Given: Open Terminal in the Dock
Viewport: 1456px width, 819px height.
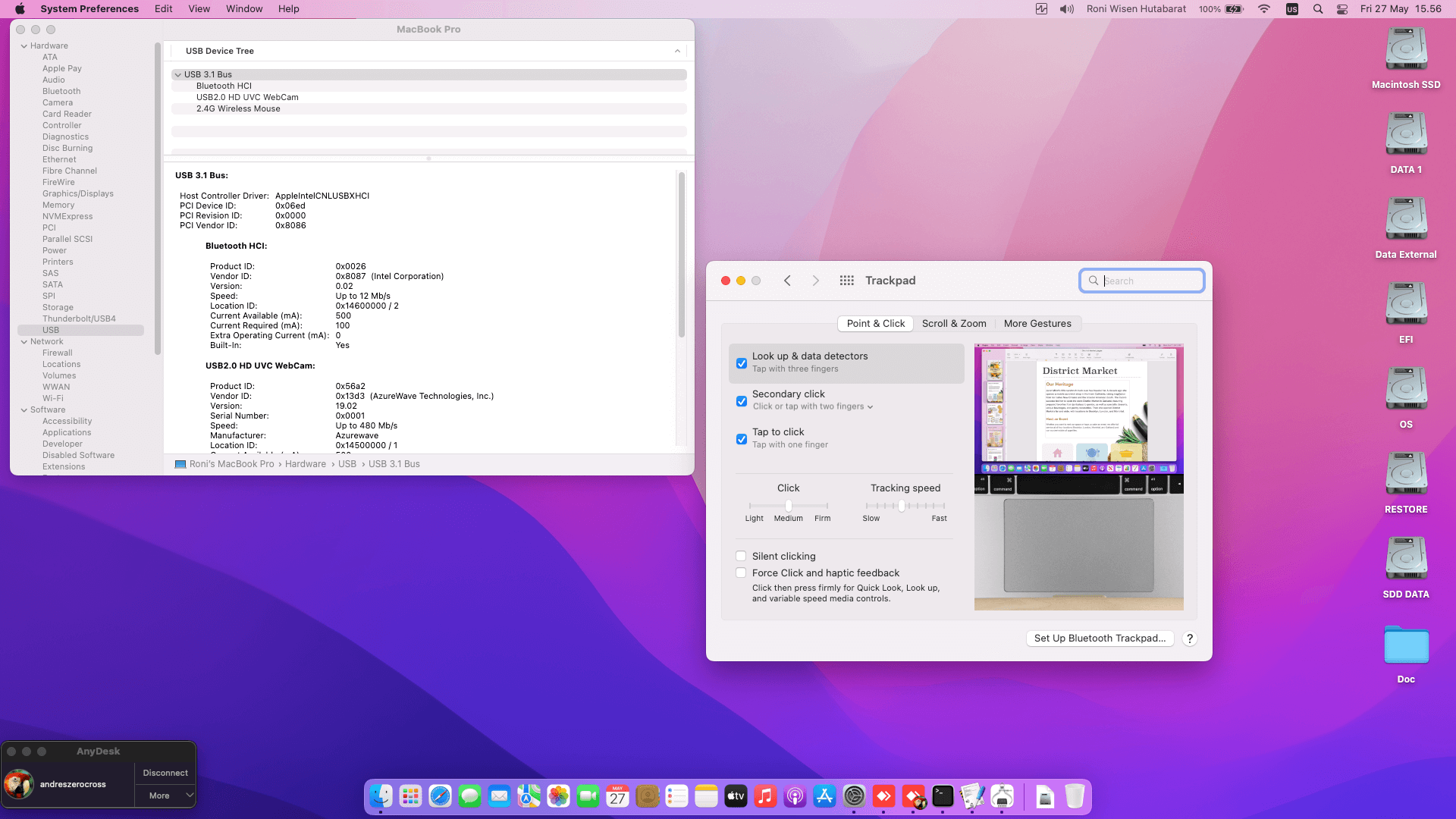Looking at the screenshot, I should point(943,796).
